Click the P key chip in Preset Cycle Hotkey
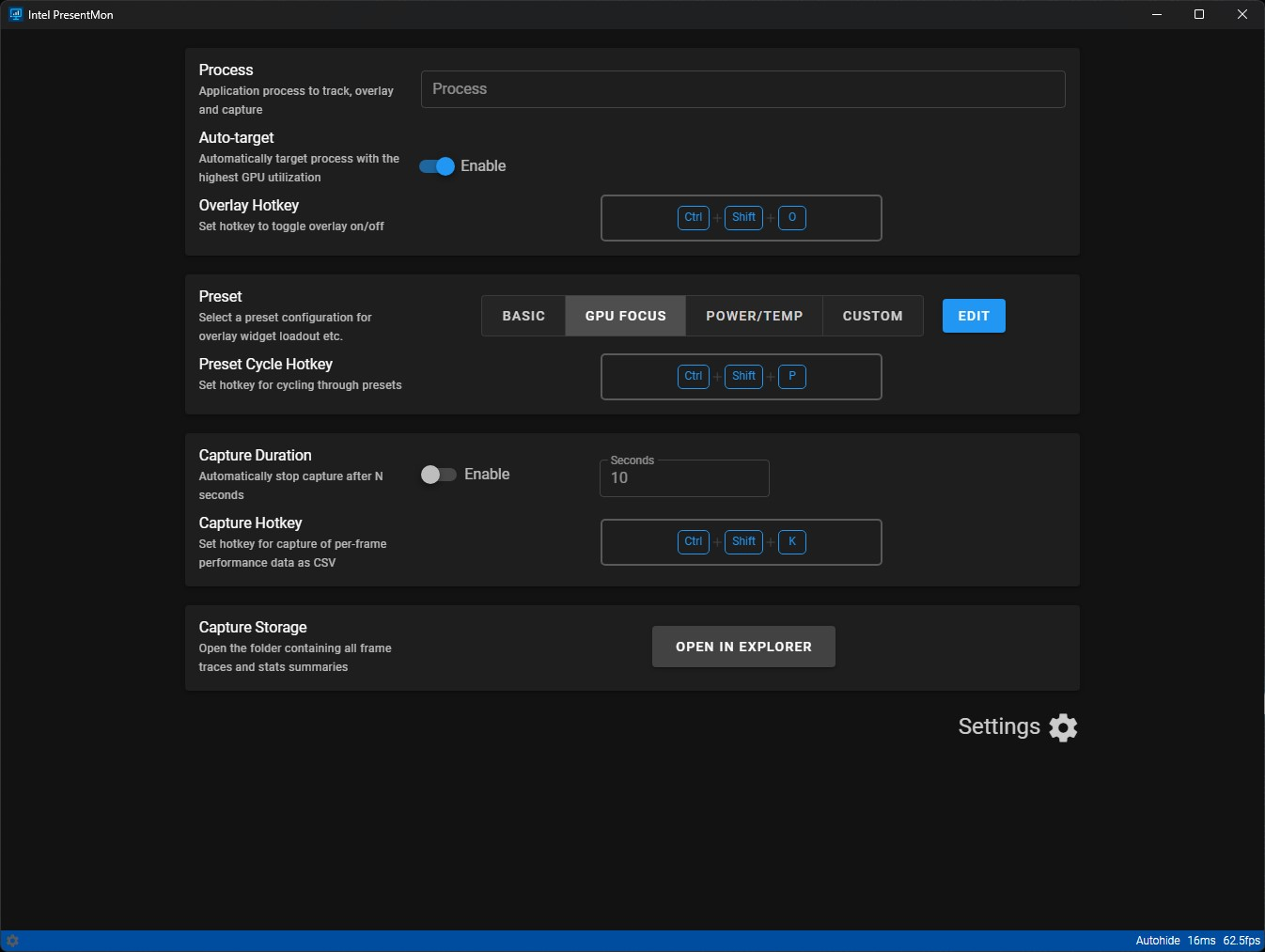 [792, 376]
